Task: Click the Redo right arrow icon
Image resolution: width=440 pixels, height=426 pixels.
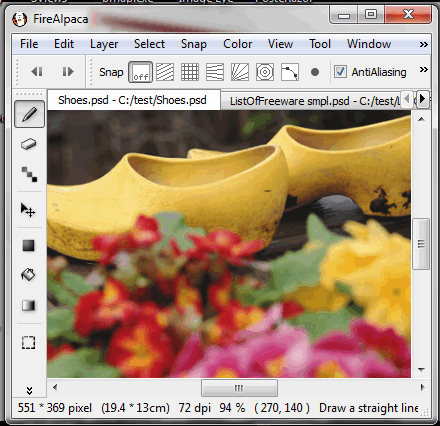Action: [x=68, y=72]
